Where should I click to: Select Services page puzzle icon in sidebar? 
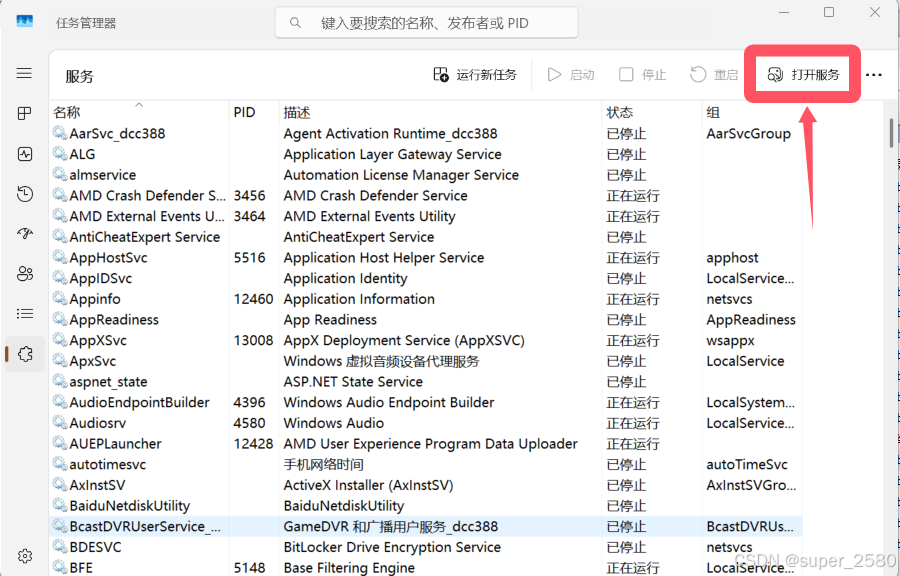(x=25, y=354)
